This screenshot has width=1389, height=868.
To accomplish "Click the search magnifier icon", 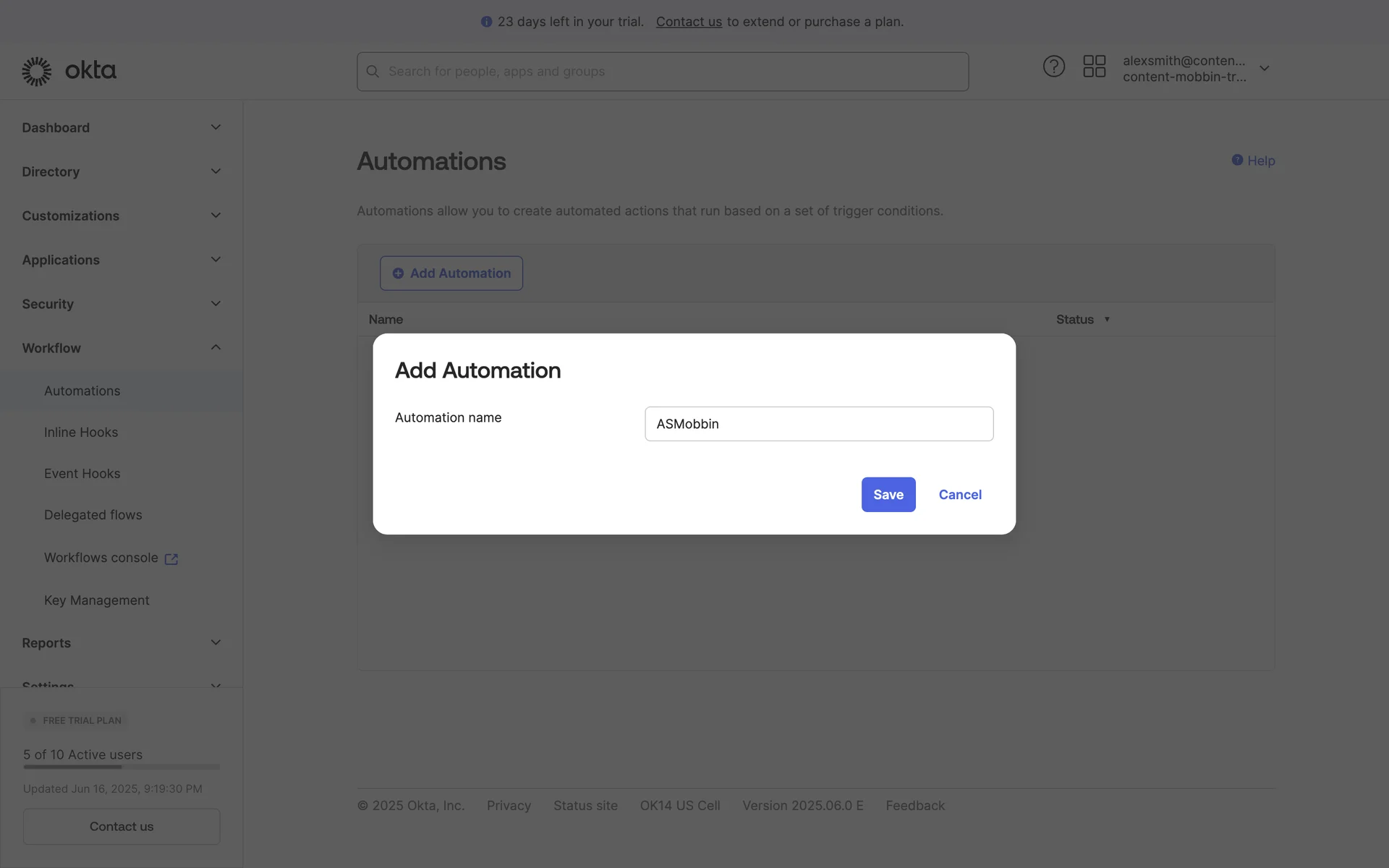I will [x=373, y=72].
